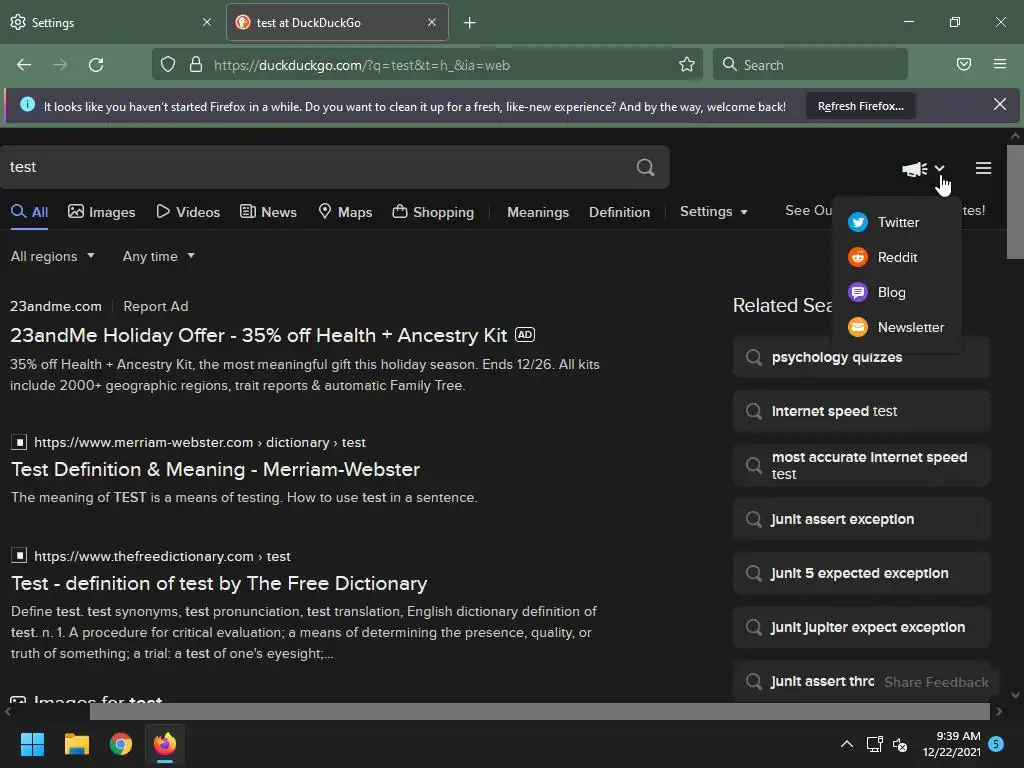Open the DuckDuckGo side hamburger menu
1024x768 pixels.
click(983, 168)
